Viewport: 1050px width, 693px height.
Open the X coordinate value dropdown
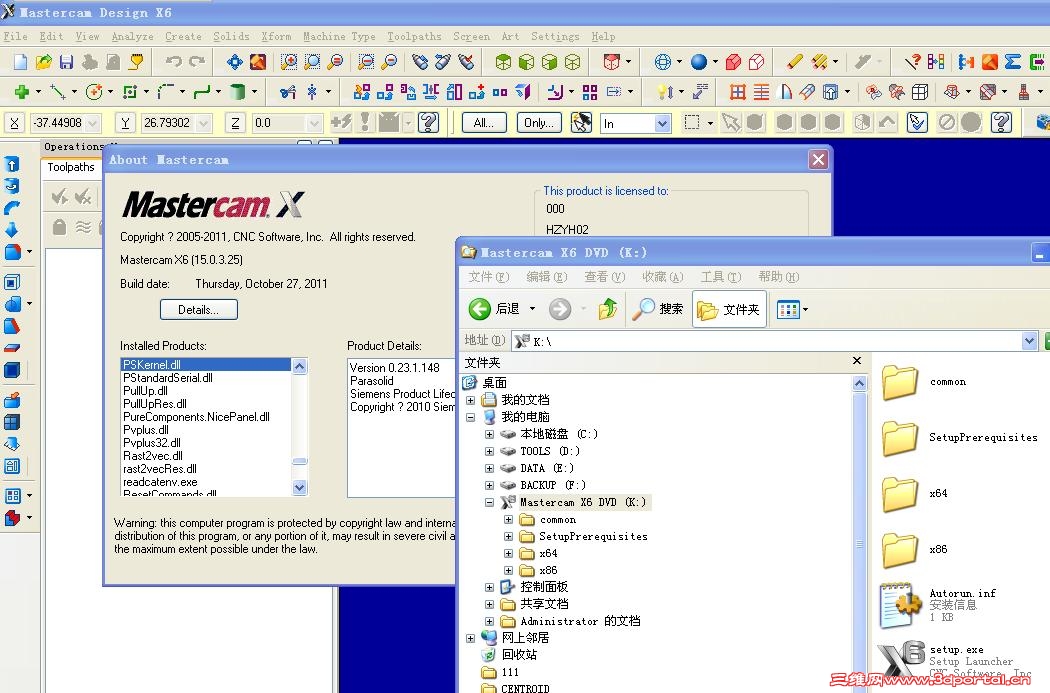click(x=93, y=123)
